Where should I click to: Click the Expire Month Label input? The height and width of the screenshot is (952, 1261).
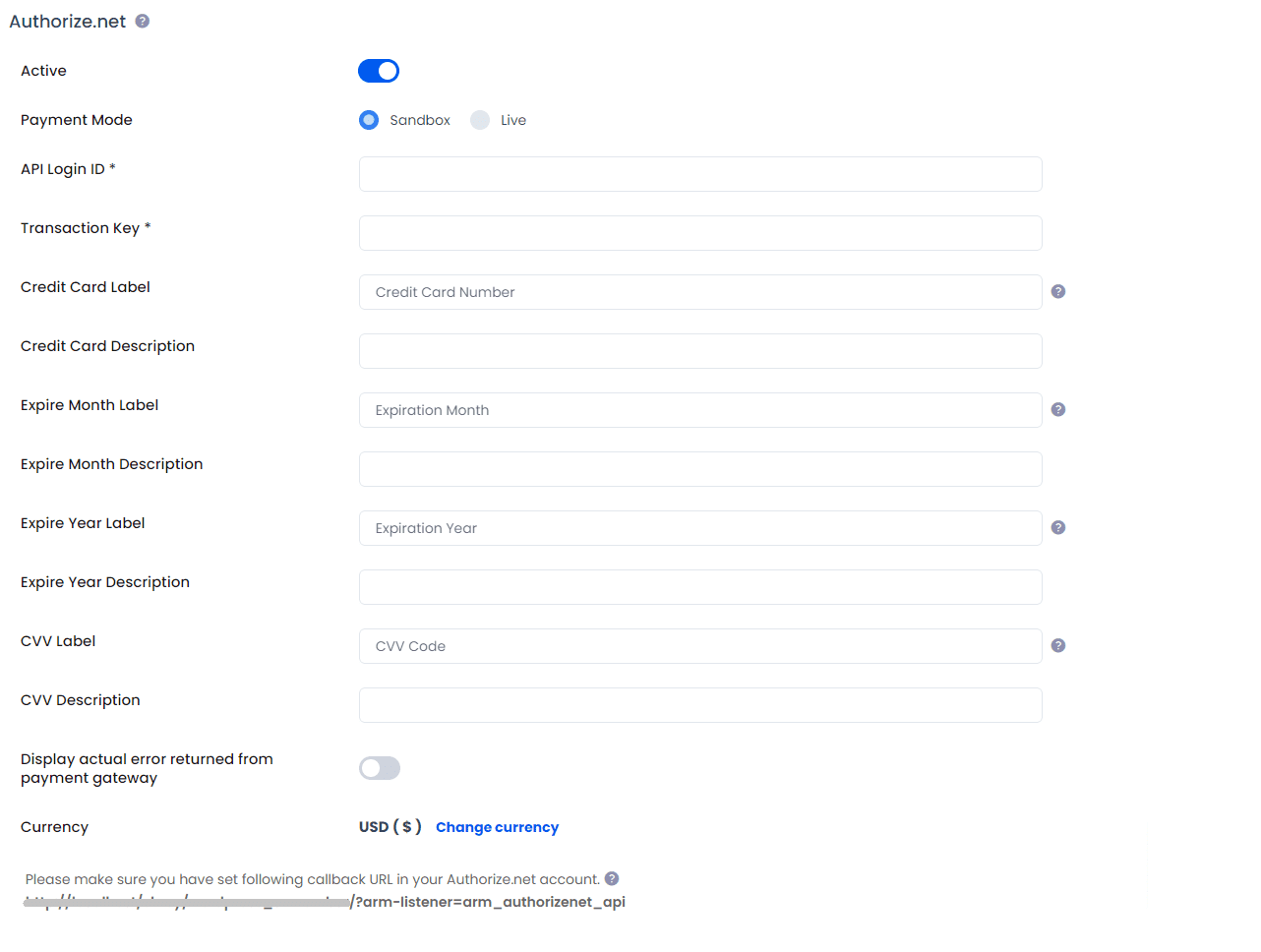click(x=700, y=410)
